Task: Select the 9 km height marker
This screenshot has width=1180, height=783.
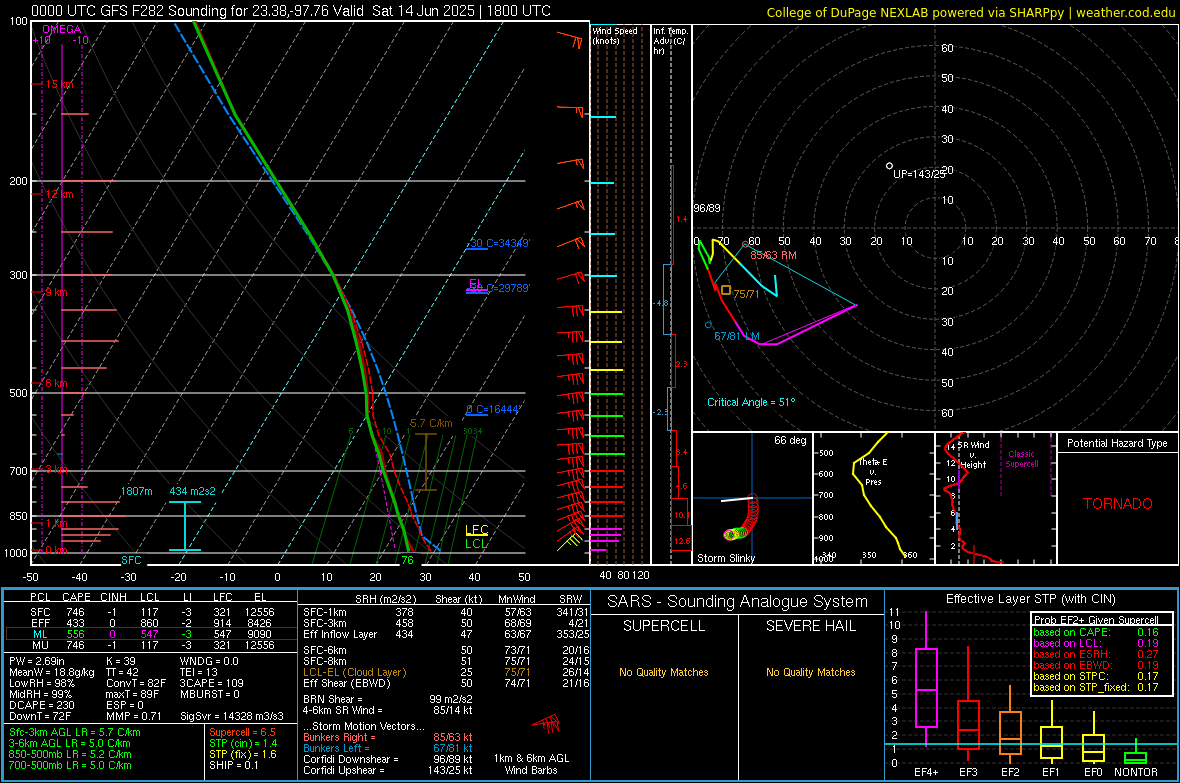Action: 56,292
